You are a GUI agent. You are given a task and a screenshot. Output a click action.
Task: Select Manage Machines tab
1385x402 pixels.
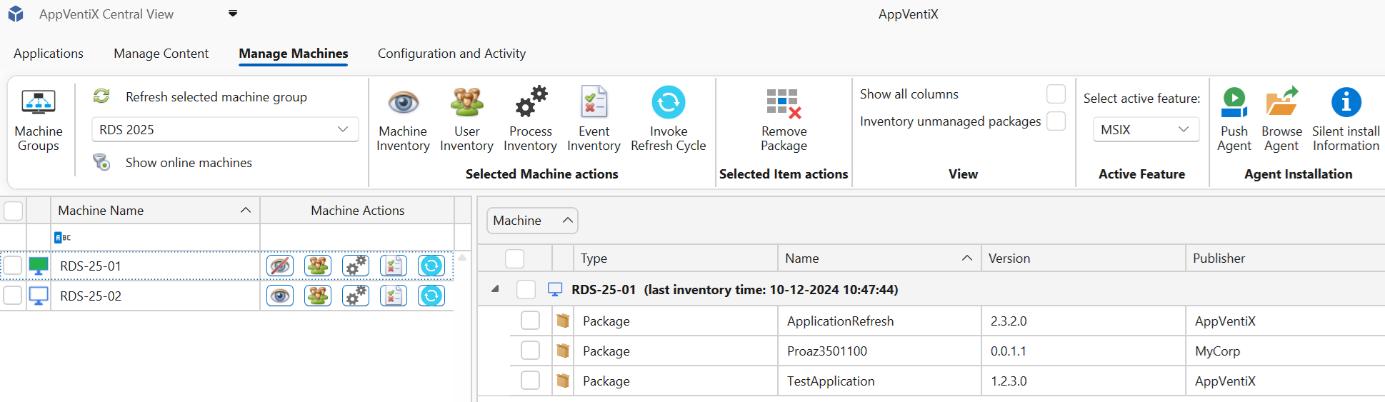point(293,54)
